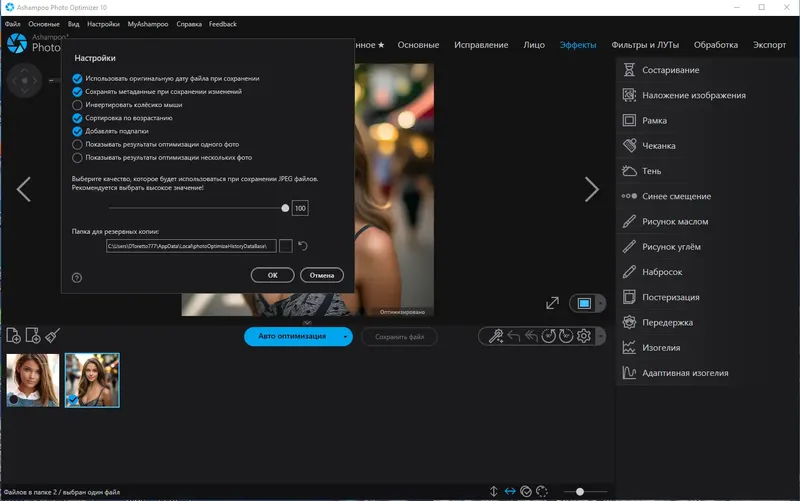
Task: Confirm settings with OK button
Action: pyautogui.click(x=272, y=275)
